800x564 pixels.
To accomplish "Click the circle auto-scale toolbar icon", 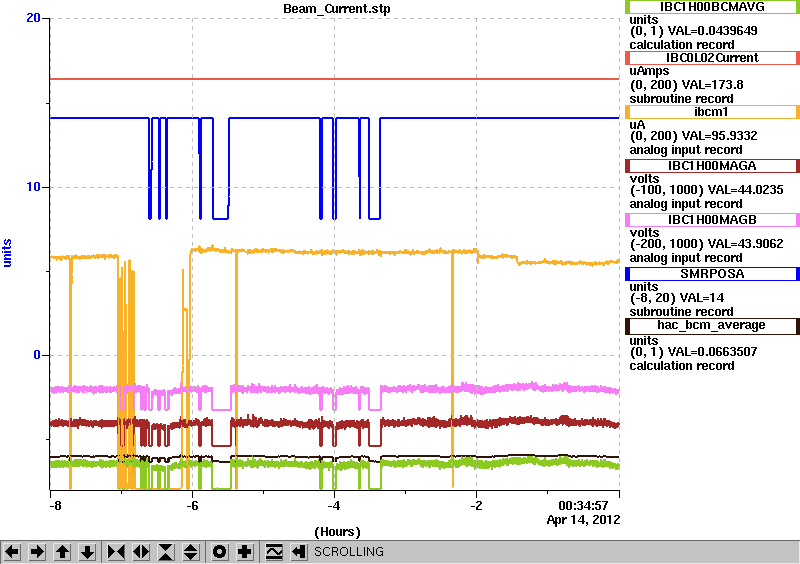I will [219, 552].
